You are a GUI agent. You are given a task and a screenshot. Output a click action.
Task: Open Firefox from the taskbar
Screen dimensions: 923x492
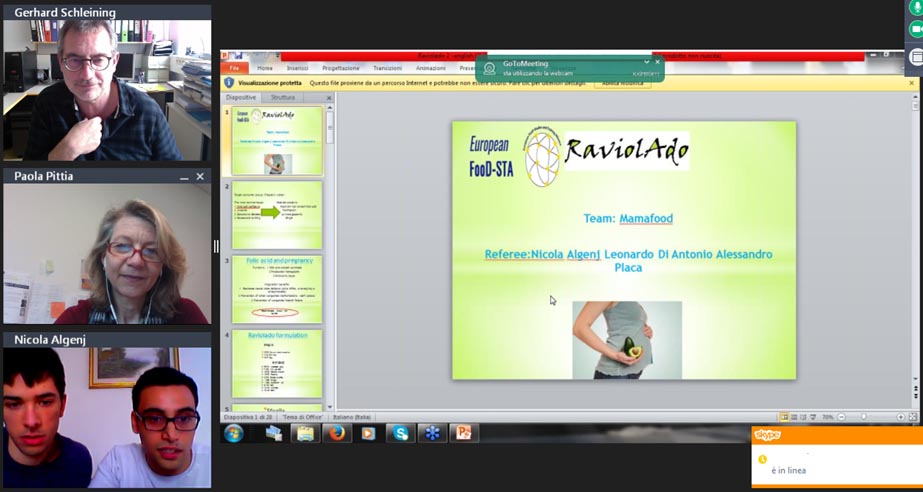[337, 434]
